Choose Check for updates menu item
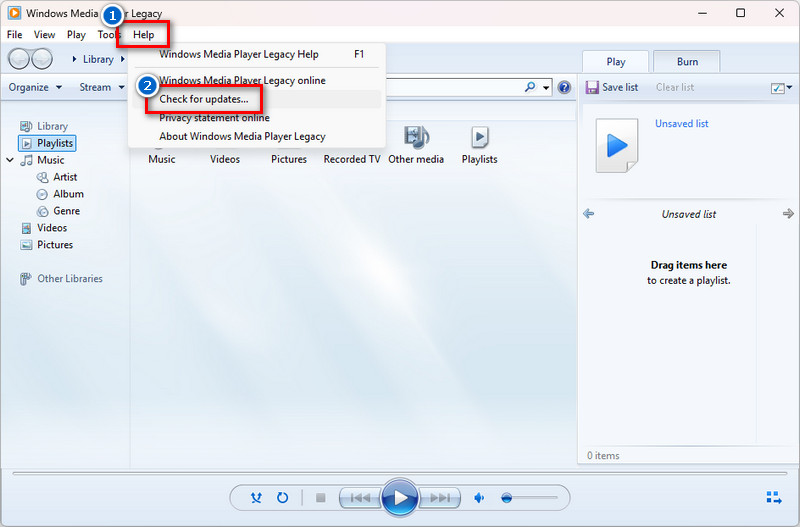800x527 pixels. (x=257, y=99)
